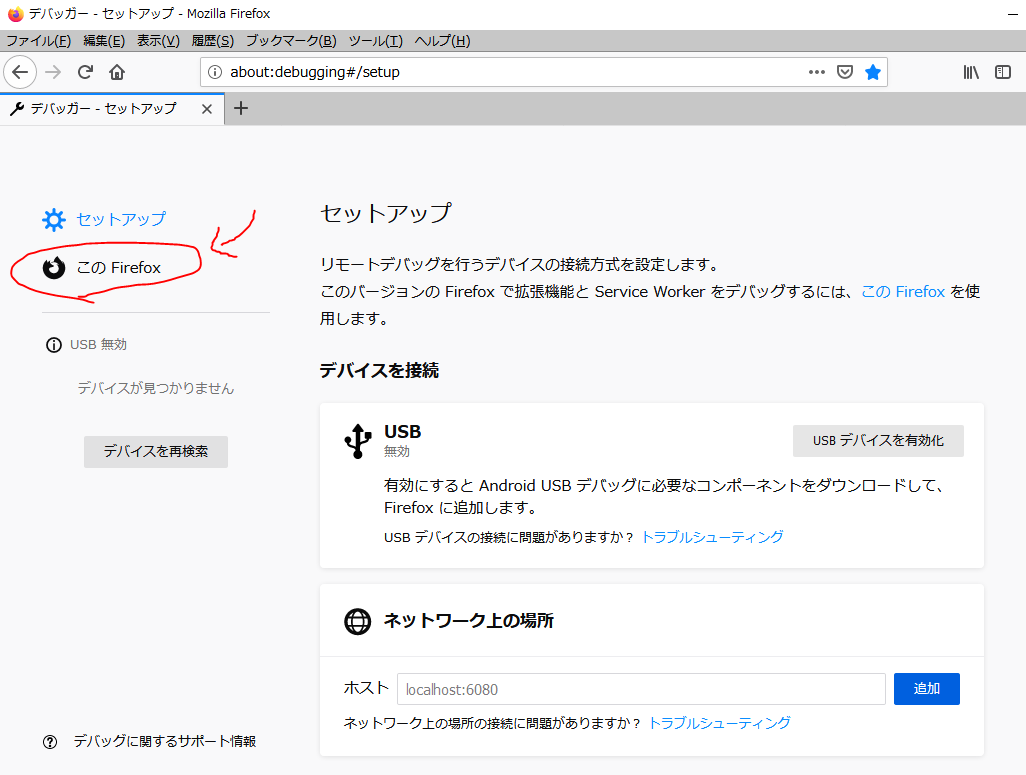Click the USB 無効 status text
The image size is (1026, 775).
tap(98, 345)
